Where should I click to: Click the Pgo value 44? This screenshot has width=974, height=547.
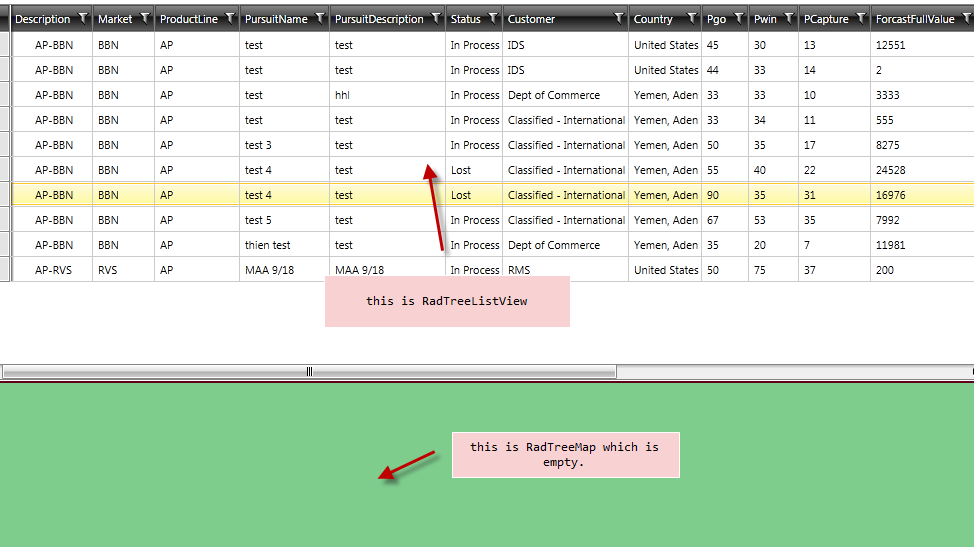pyautogui.click(x=712, y=70)
